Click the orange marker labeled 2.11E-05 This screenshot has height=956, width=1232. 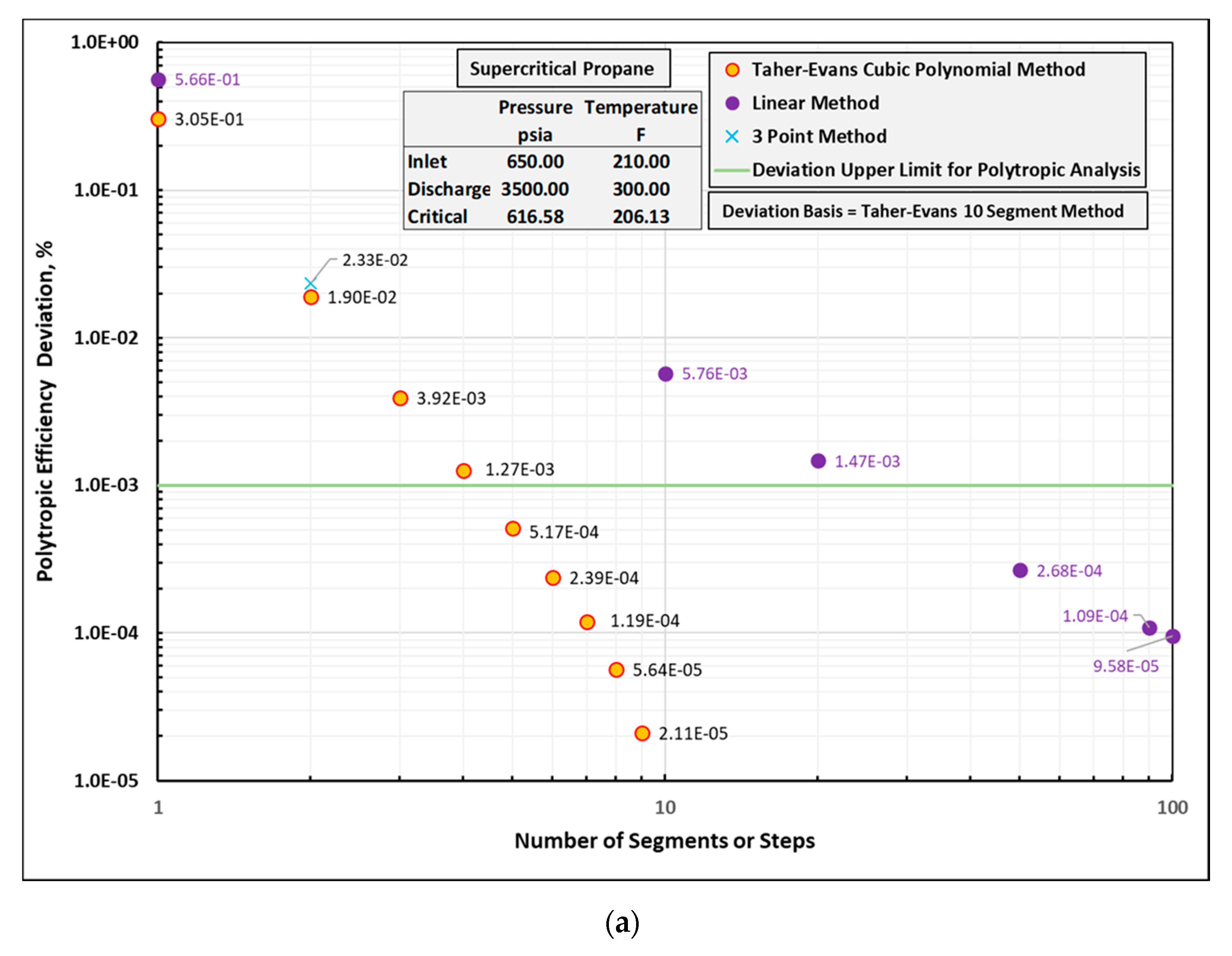[642, 733]
